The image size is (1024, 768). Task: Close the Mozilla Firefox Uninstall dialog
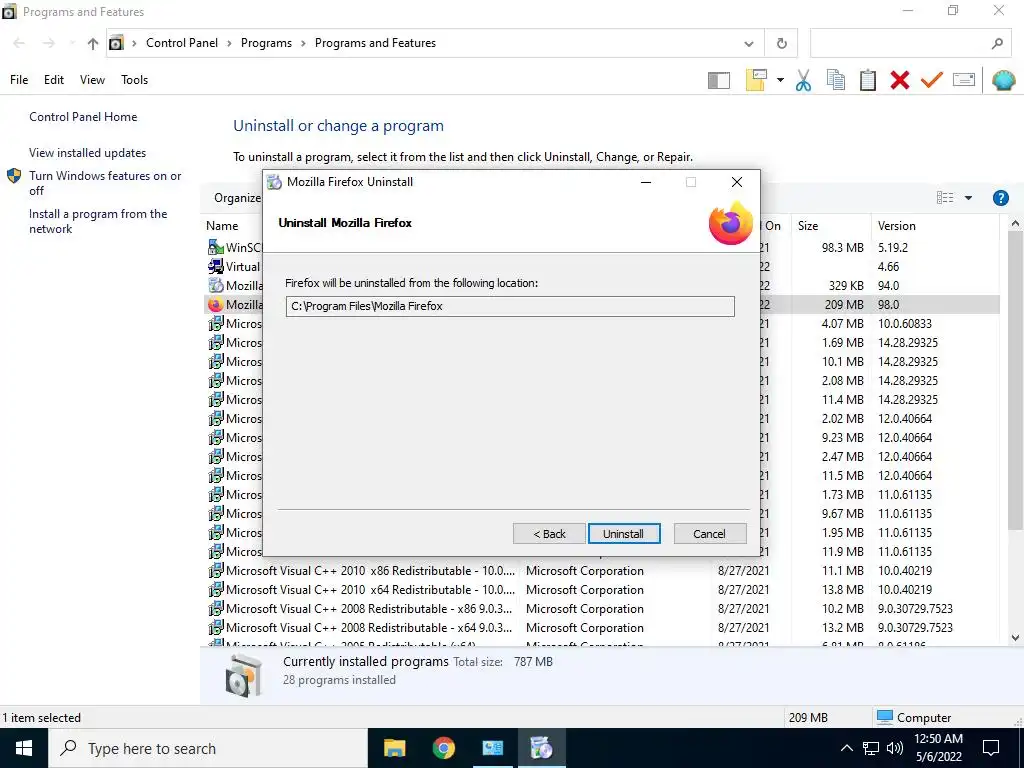[737, 182]
